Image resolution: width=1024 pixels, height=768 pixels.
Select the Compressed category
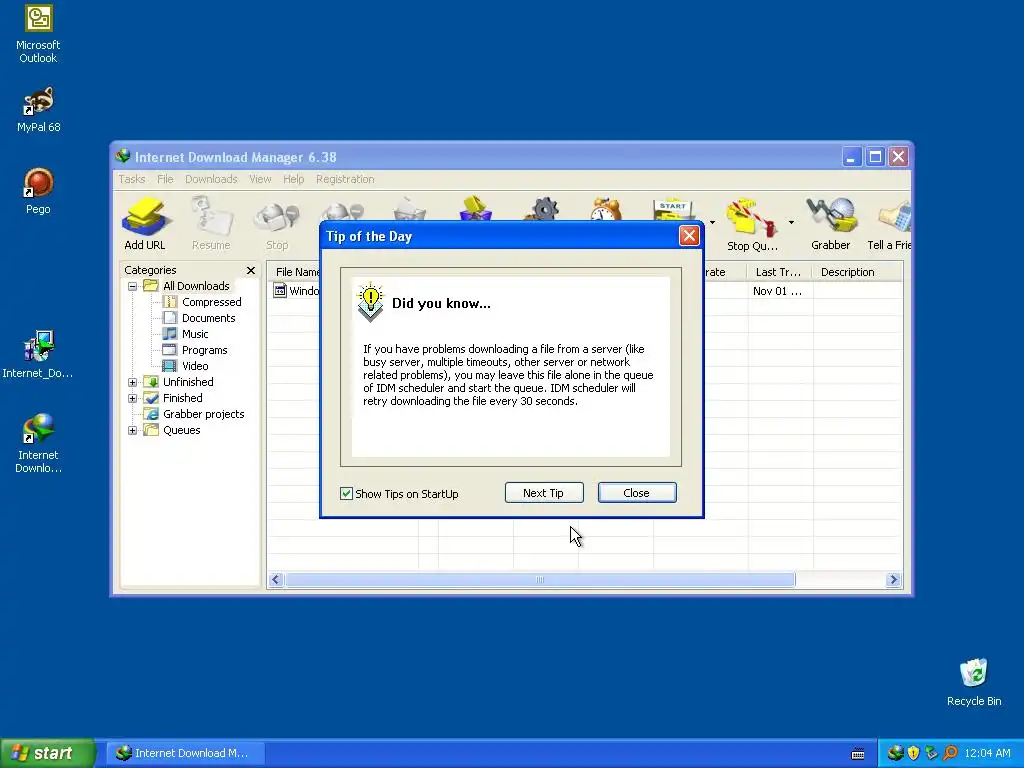pos(212,302)
